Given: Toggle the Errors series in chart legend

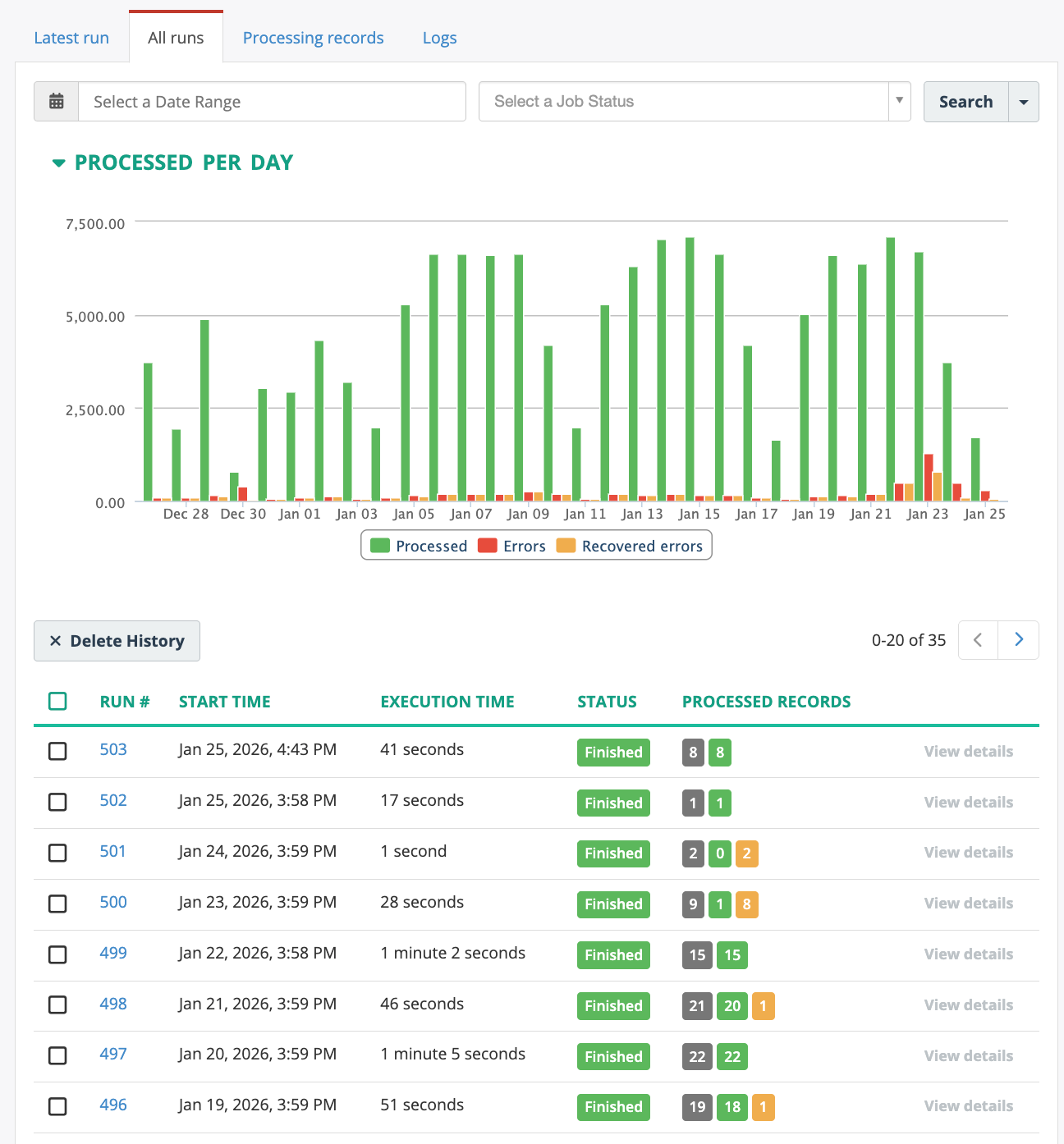Looking at the screenshot, I should tap(511, 547).
